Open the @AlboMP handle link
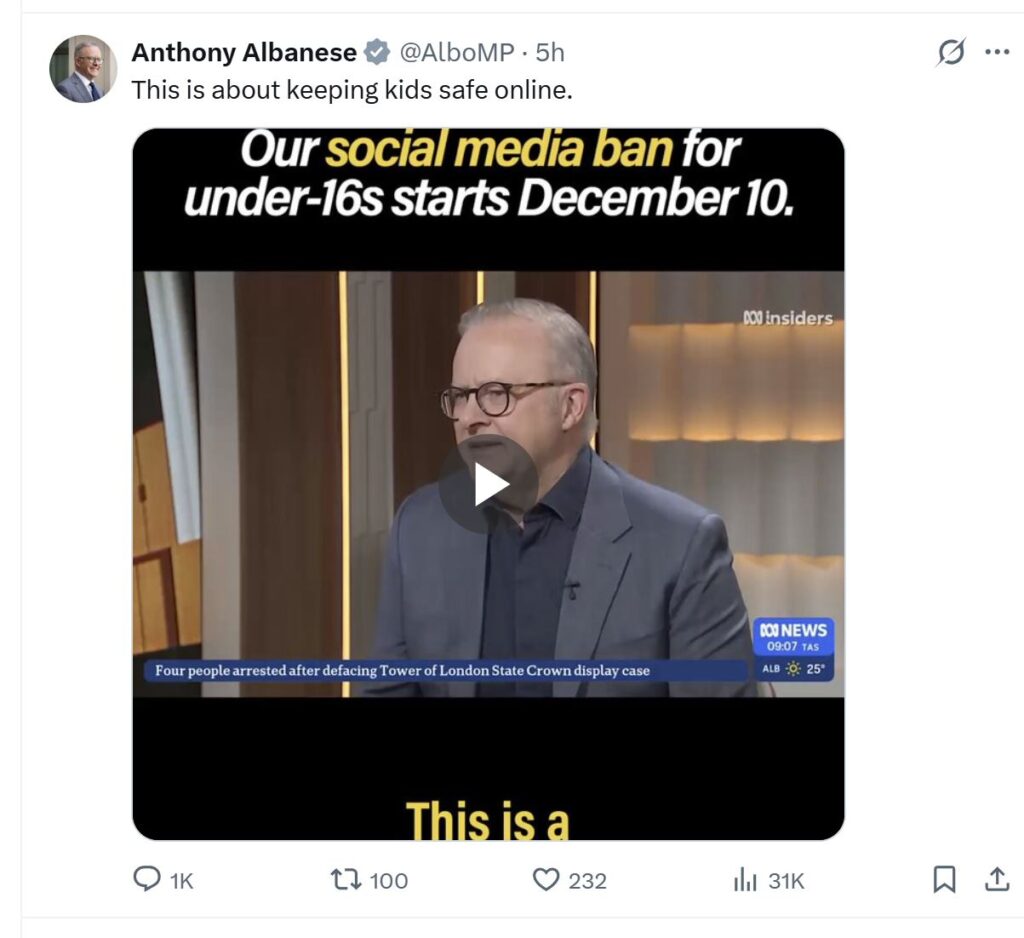 [456, 52]
